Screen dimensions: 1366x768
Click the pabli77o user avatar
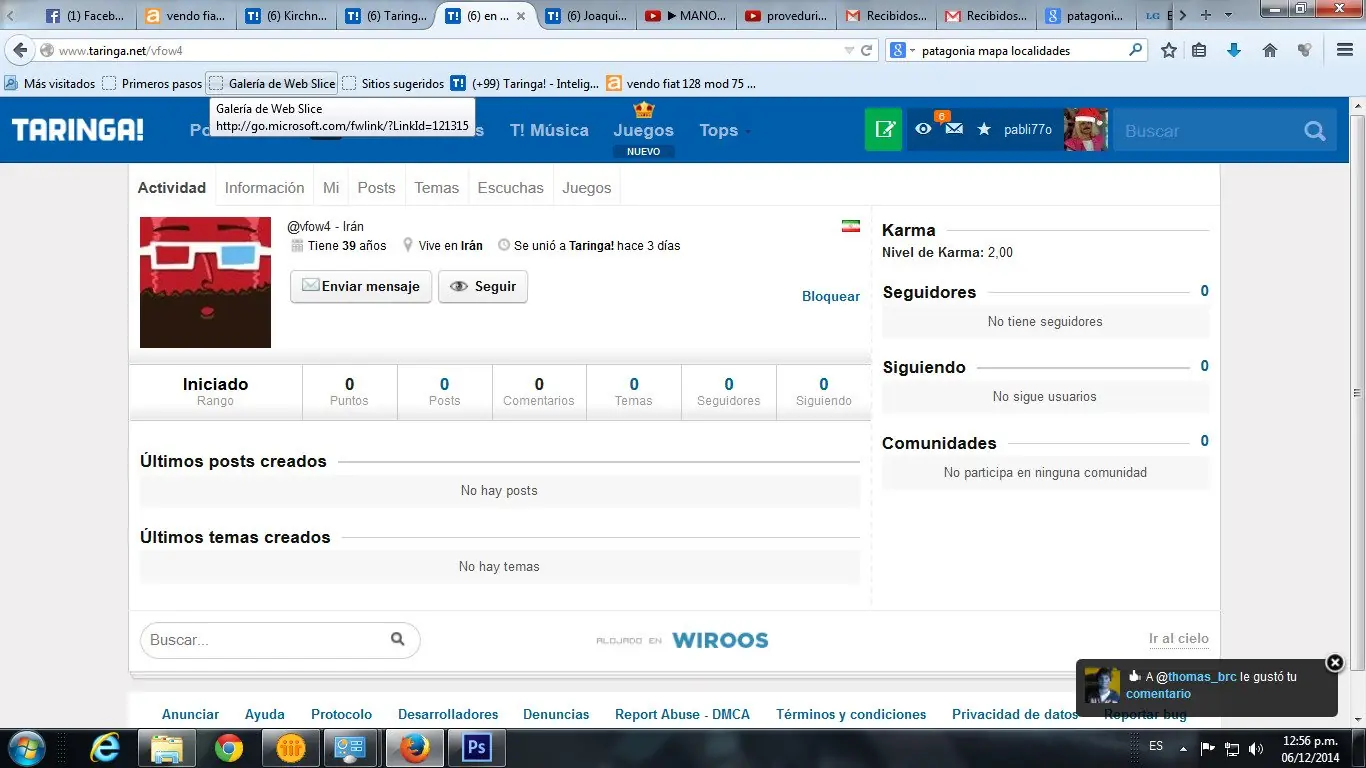pyautogui.click(x=1085, y=130)
